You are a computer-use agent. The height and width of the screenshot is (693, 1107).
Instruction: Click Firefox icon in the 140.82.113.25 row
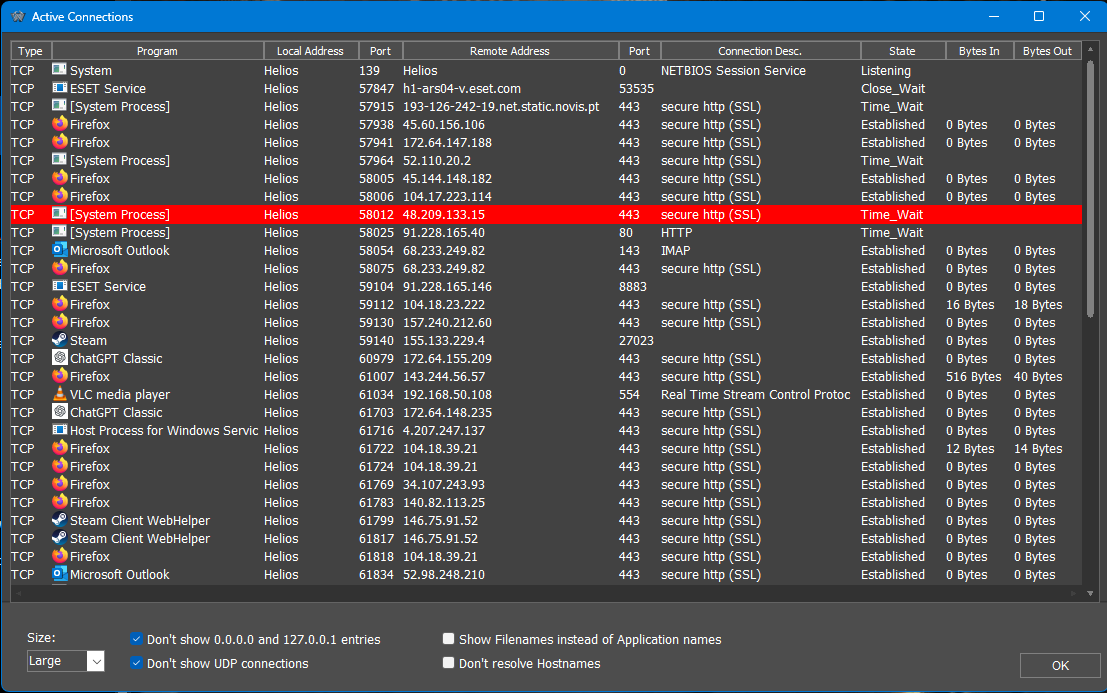(59, 502)
